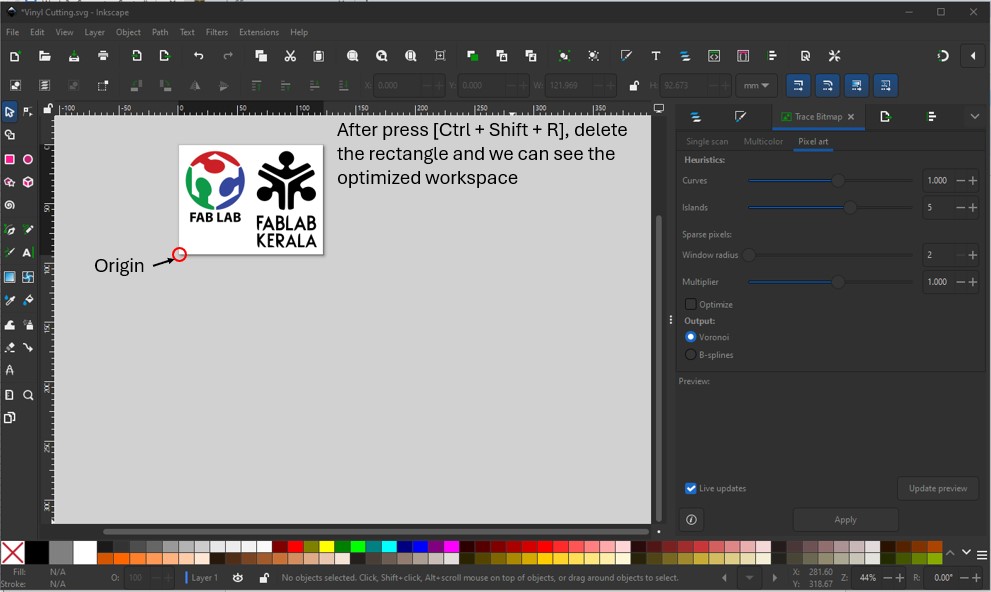Viewport: 991px width, 592px height.
Task: Open the Layer 1 selector in status bar
Action: pos(202,577)
